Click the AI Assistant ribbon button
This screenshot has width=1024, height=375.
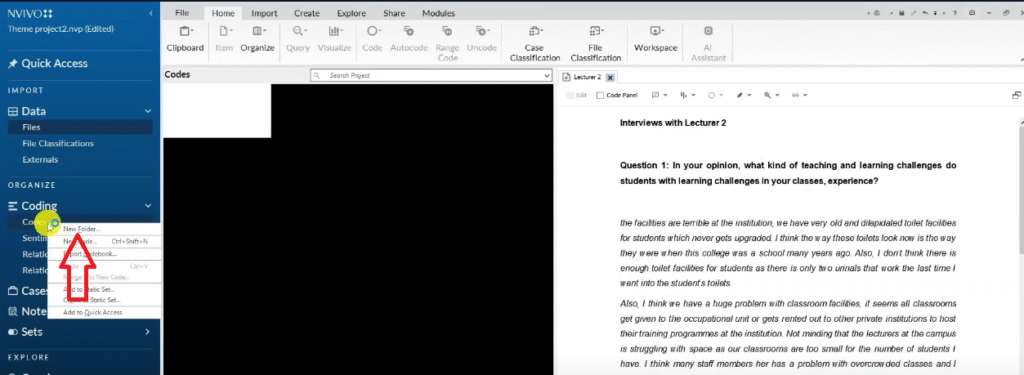click(x=709, y=43)
